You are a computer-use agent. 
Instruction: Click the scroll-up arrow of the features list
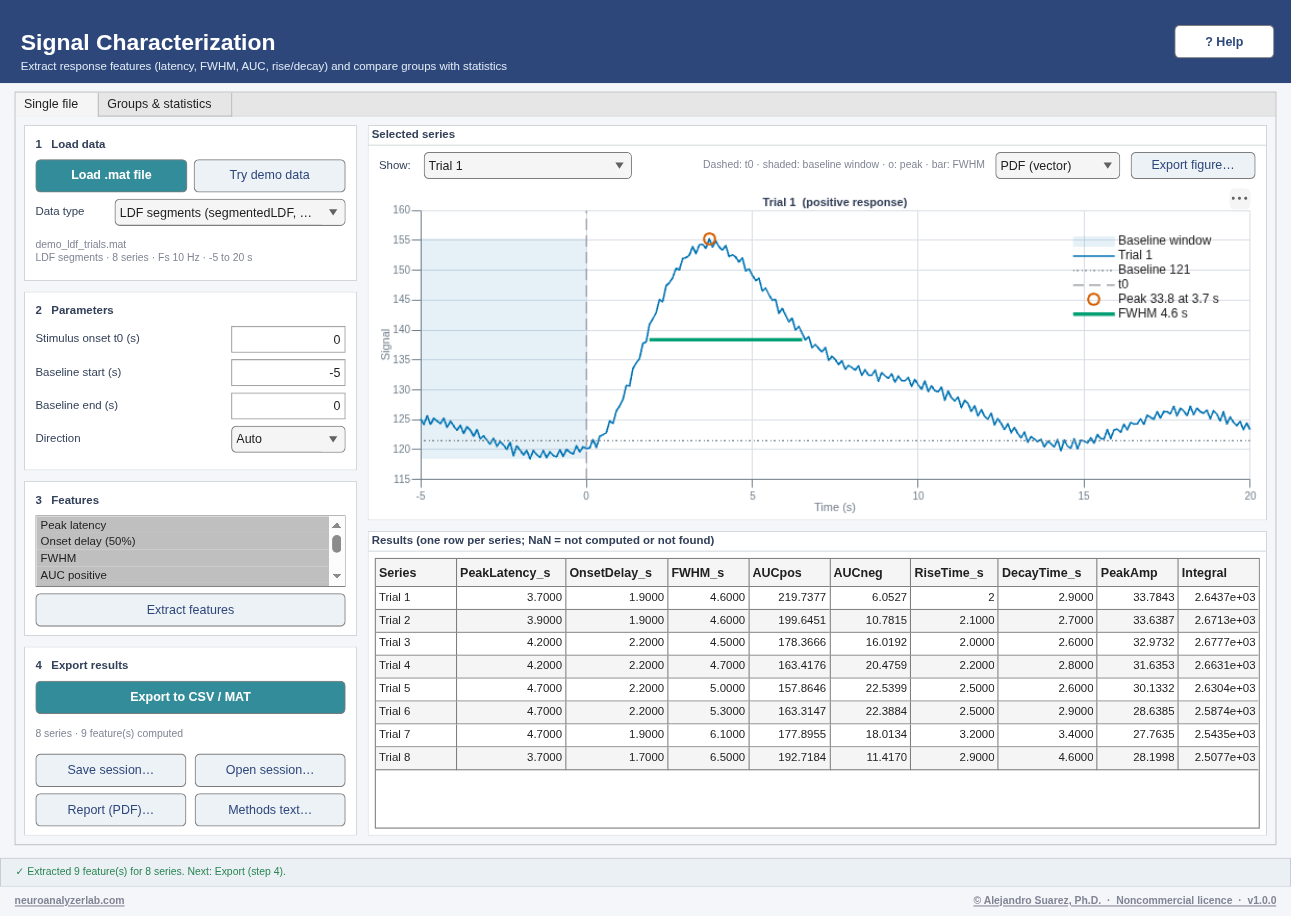(x=336, y=525)
